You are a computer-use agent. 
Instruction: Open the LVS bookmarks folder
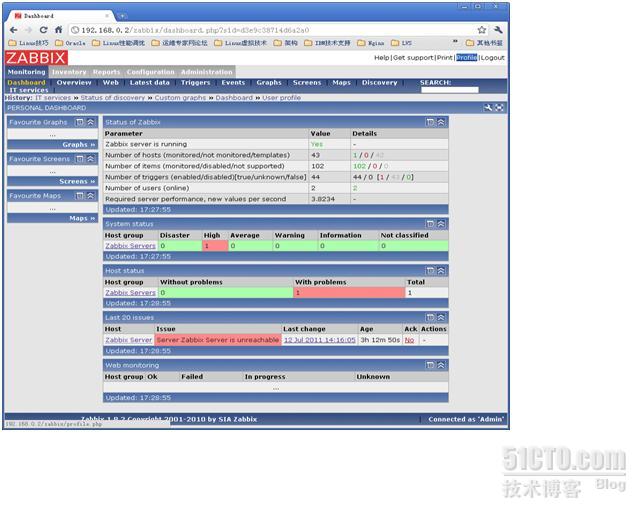coord(401,43)
